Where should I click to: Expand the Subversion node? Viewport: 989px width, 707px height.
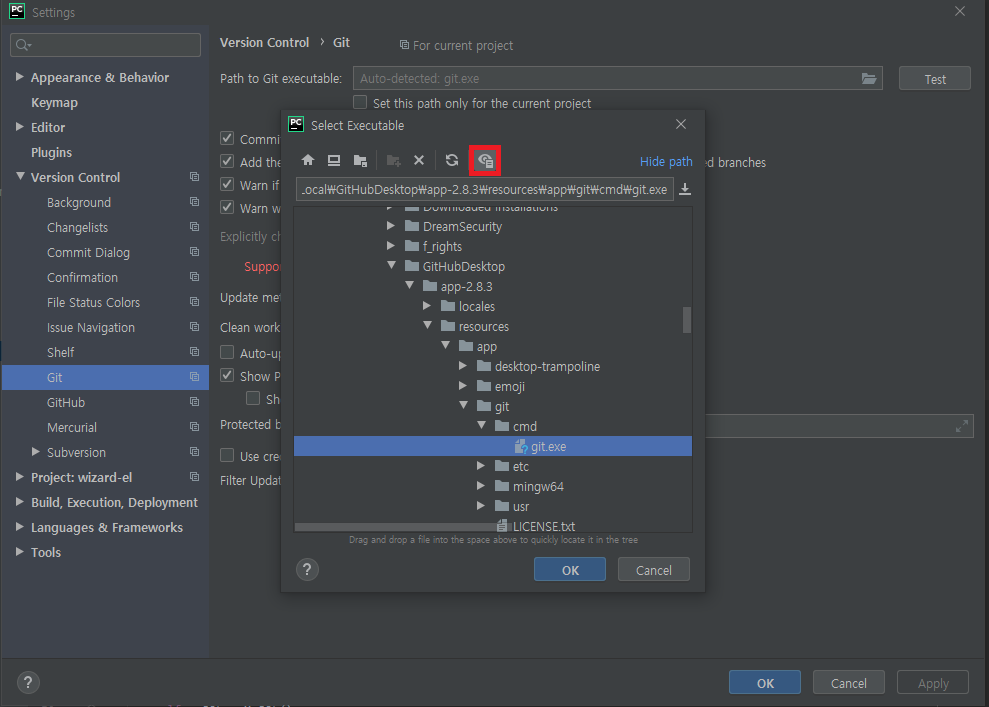(x=36, y=452)
